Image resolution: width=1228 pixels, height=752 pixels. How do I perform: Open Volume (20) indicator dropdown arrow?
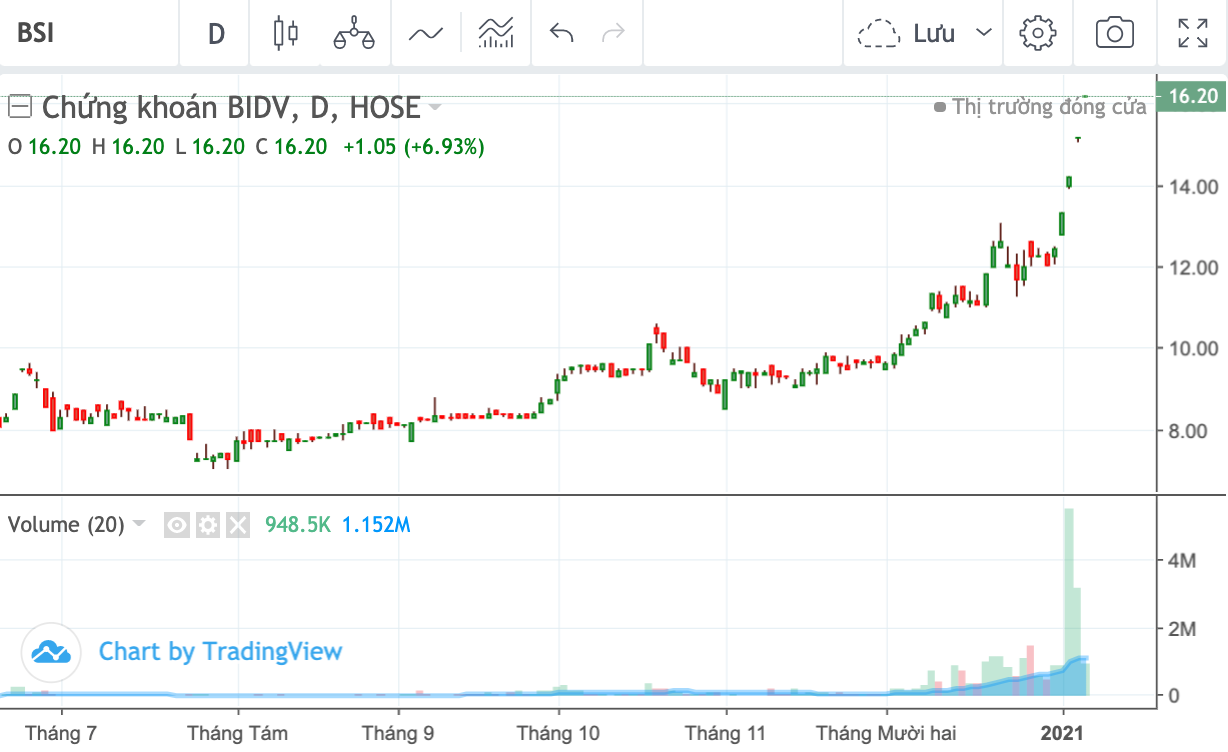point(139,525)
